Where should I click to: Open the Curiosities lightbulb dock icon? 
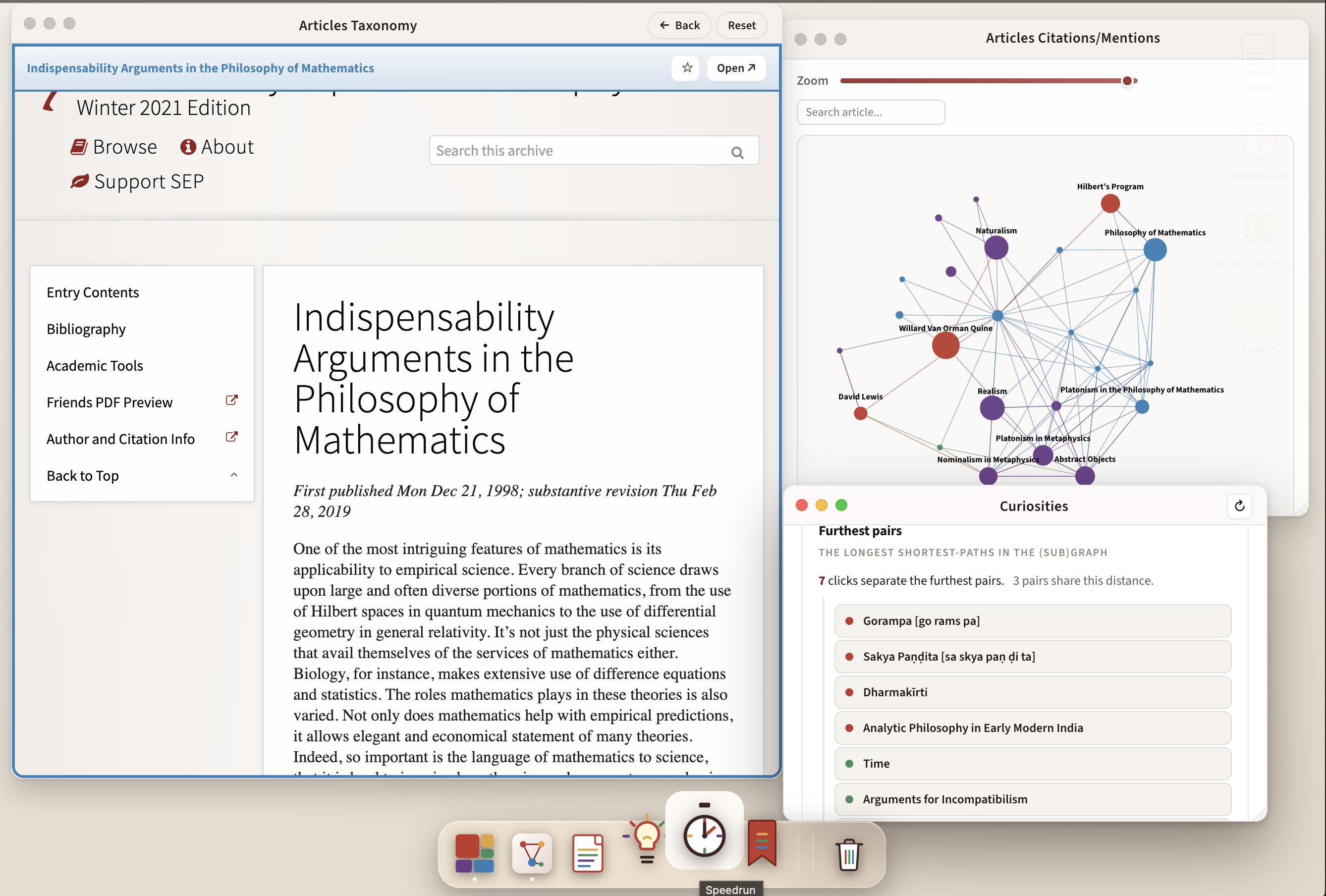tap(646, 840)
